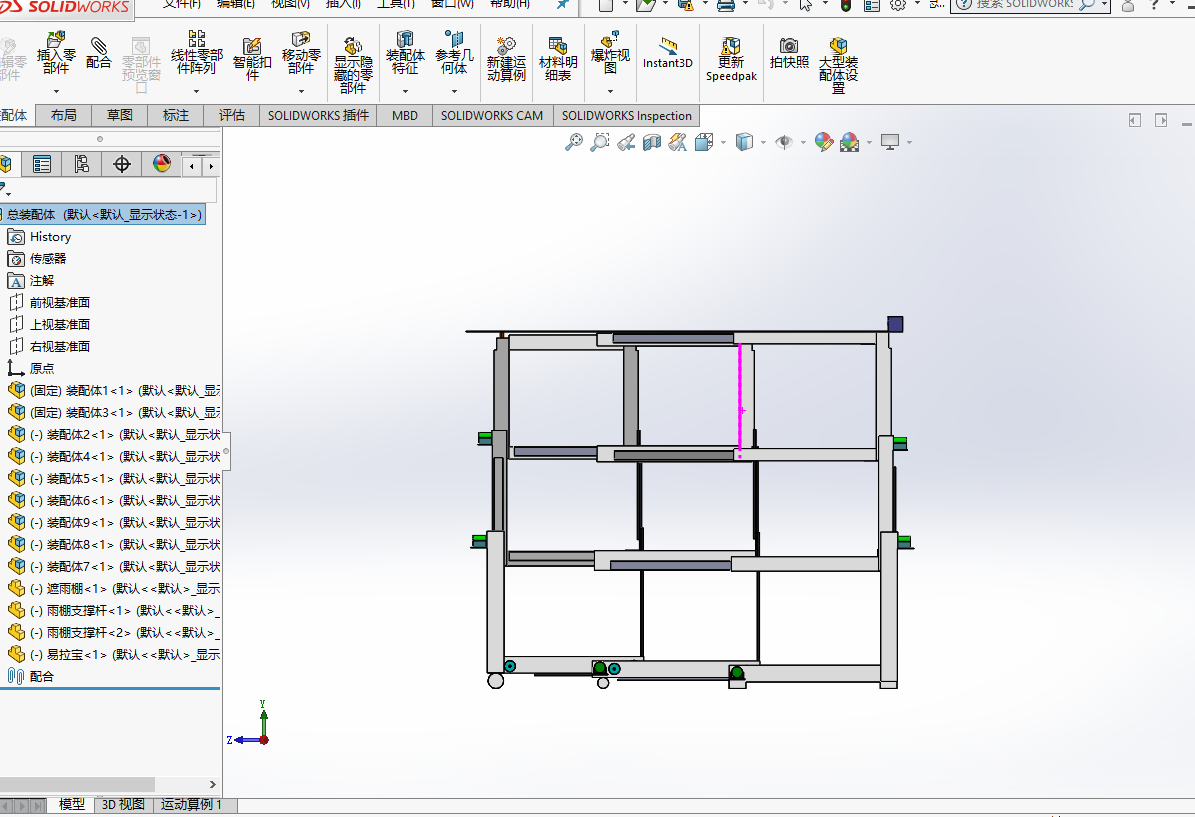Viewport: 1195px width, 817px height.
Task: Open ConfigurationManager tab icon
Action: (82, 164)
